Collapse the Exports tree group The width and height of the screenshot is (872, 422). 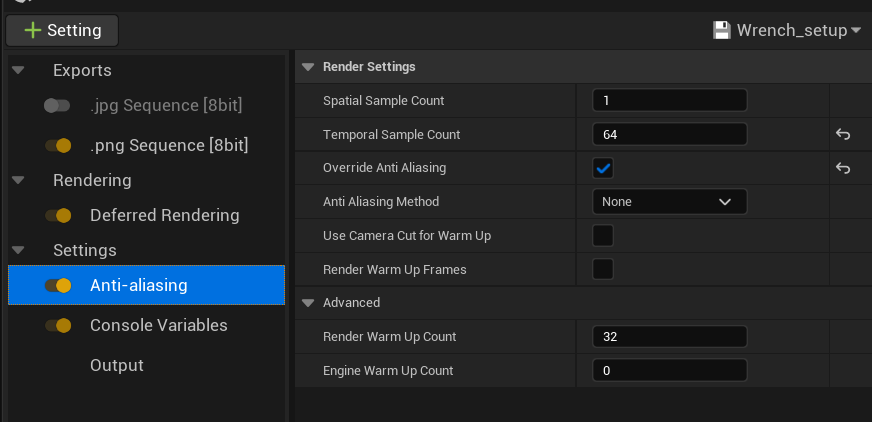[18, 70]
